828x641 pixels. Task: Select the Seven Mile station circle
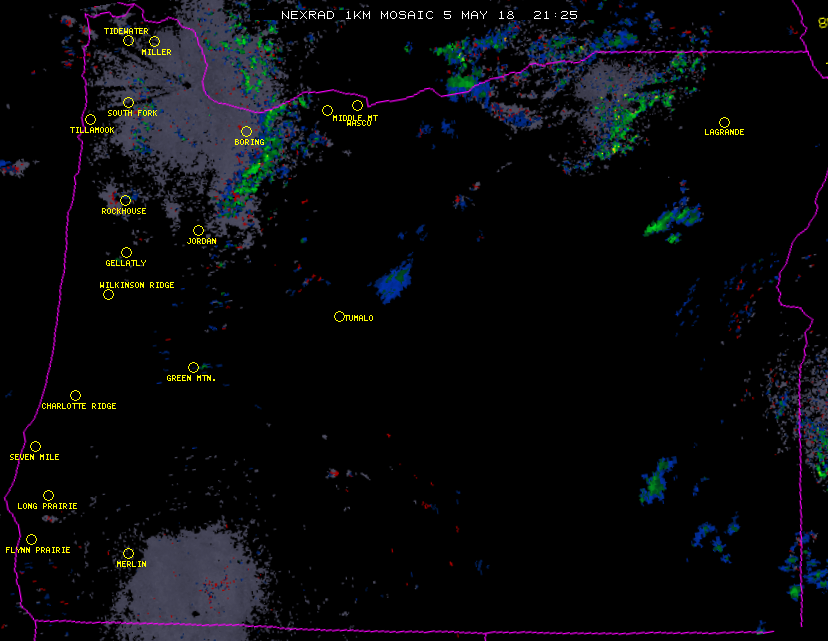tap(35, 446)
